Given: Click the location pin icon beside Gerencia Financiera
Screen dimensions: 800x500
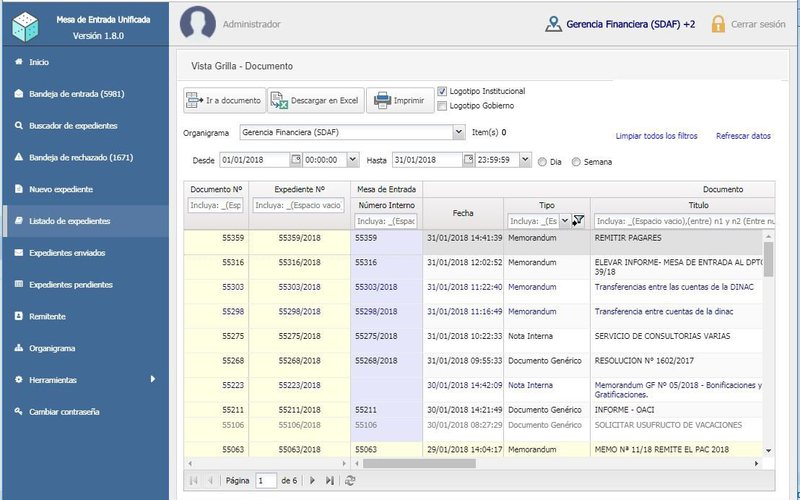Looking at the screenshot, I should tap(553, 24).
